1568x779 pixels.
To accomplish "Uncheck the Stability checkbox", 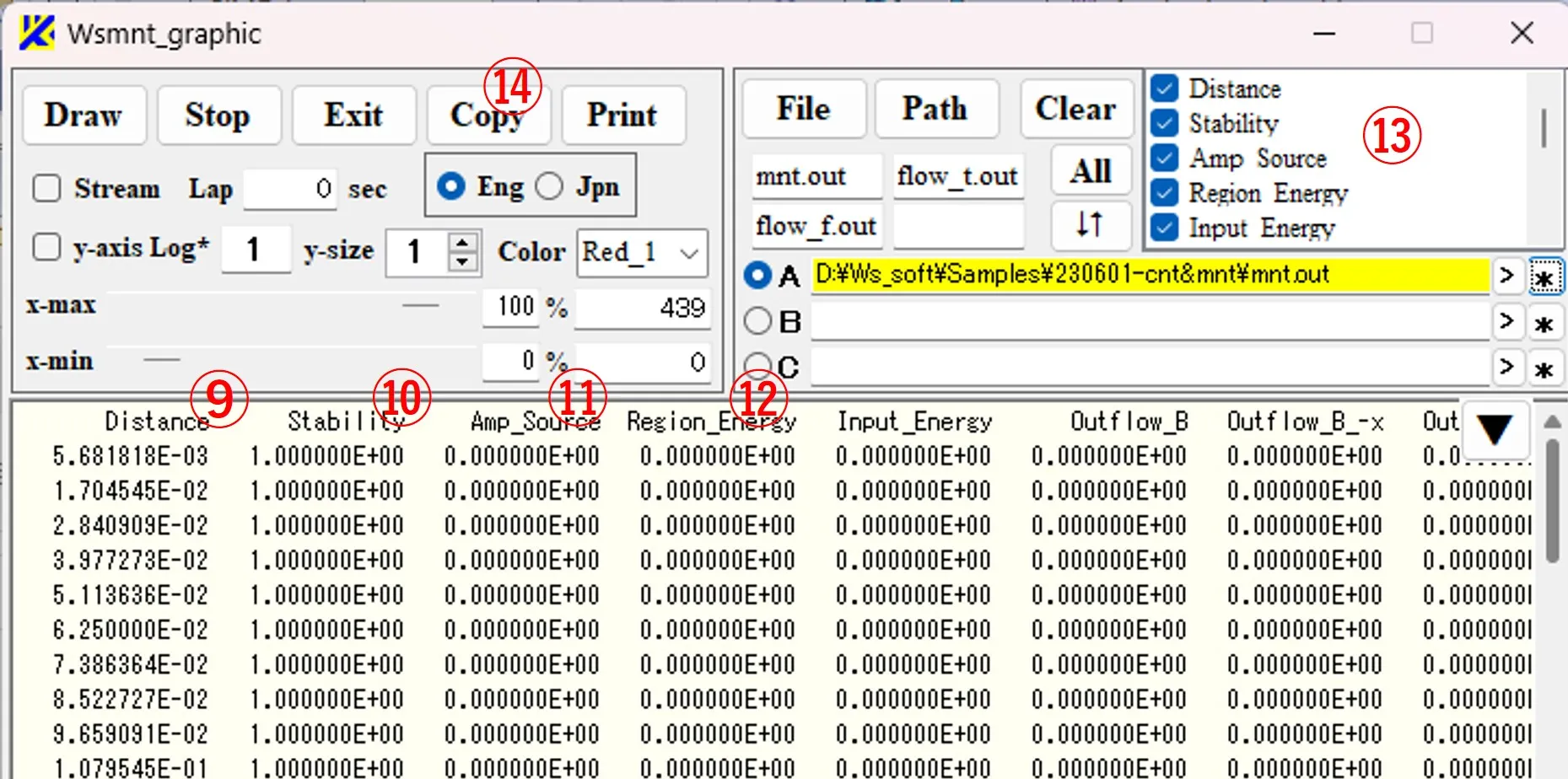I will point(1165,123).
